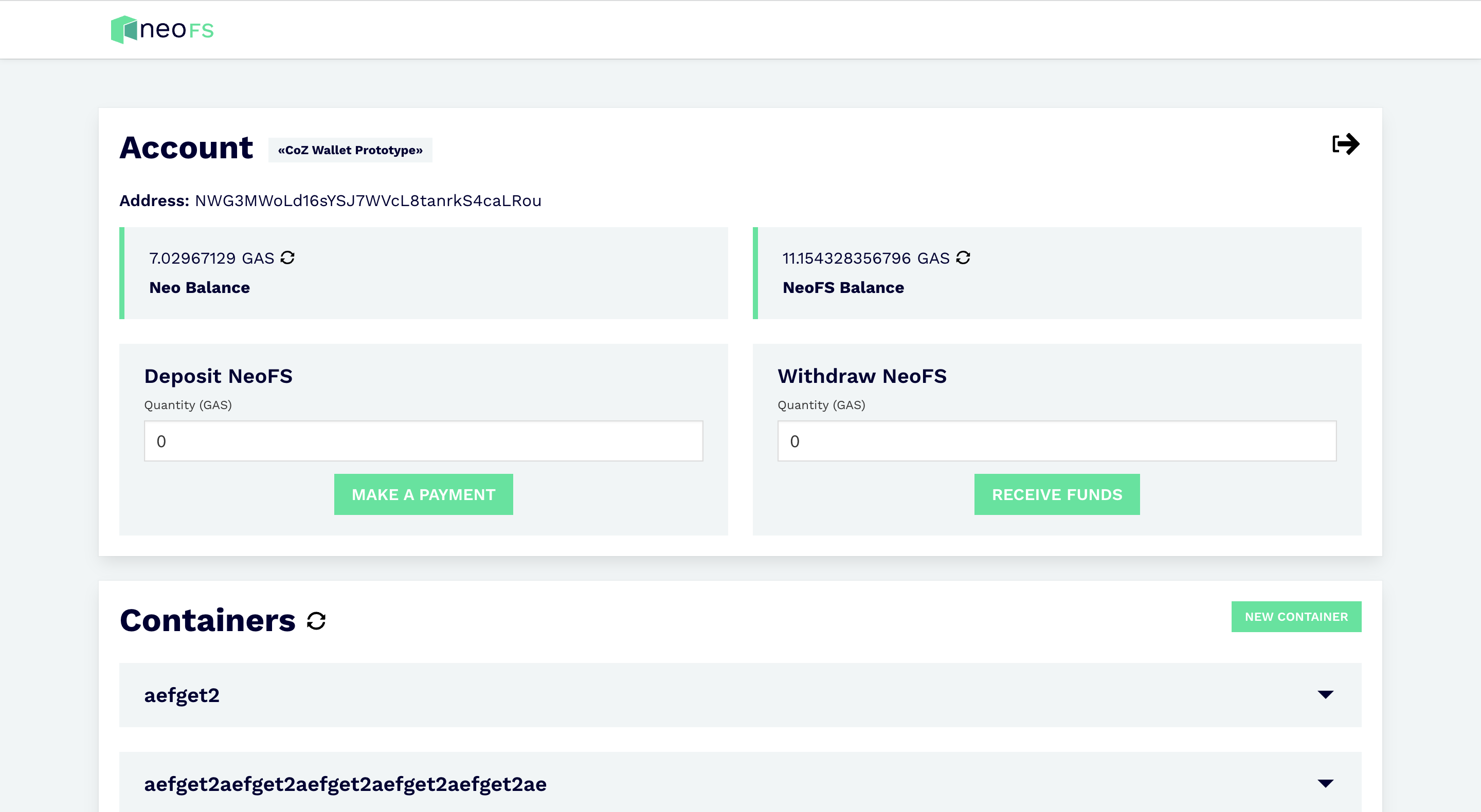This screenshot has width=1481, height=812.
Task: Expand the aefget2 container arrow
Action: pos(1325,694)
